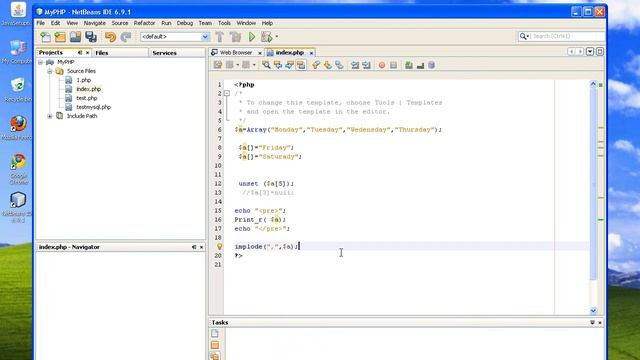640x360 pixels.
Task: Close the index.php editor tab
Action: pyautogui.click(x=311, y=53)
